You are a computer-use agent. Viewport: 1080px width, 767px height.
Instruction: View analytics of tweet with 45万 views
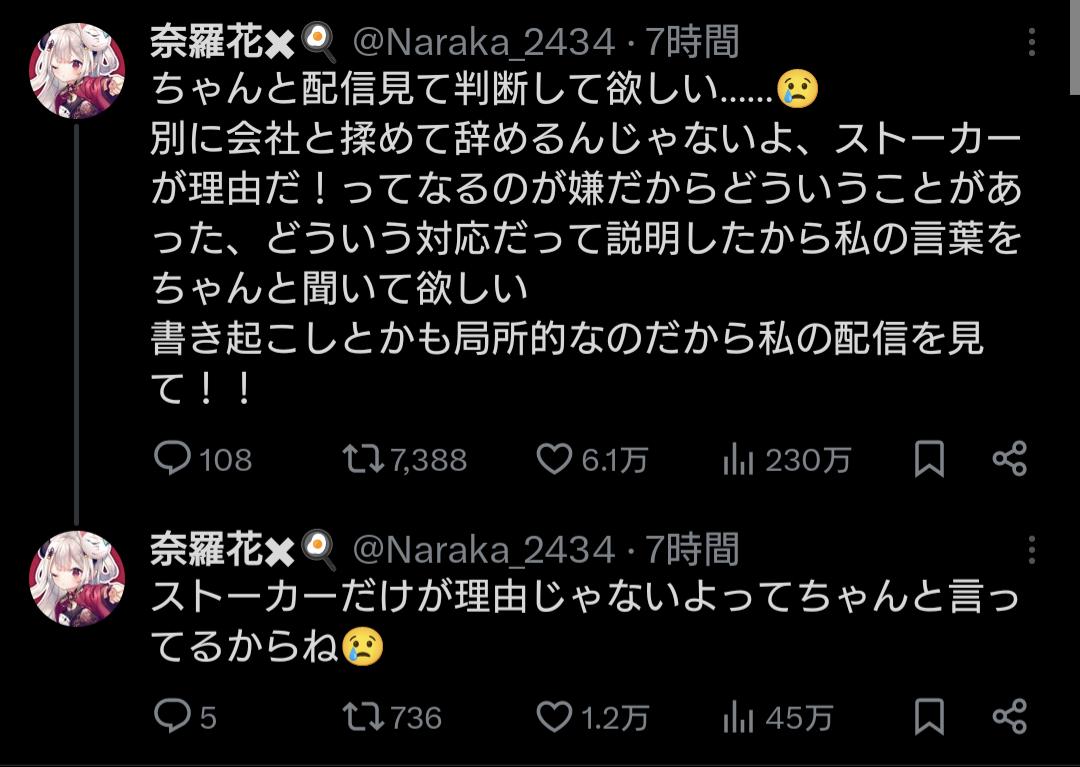click(738, 716)
